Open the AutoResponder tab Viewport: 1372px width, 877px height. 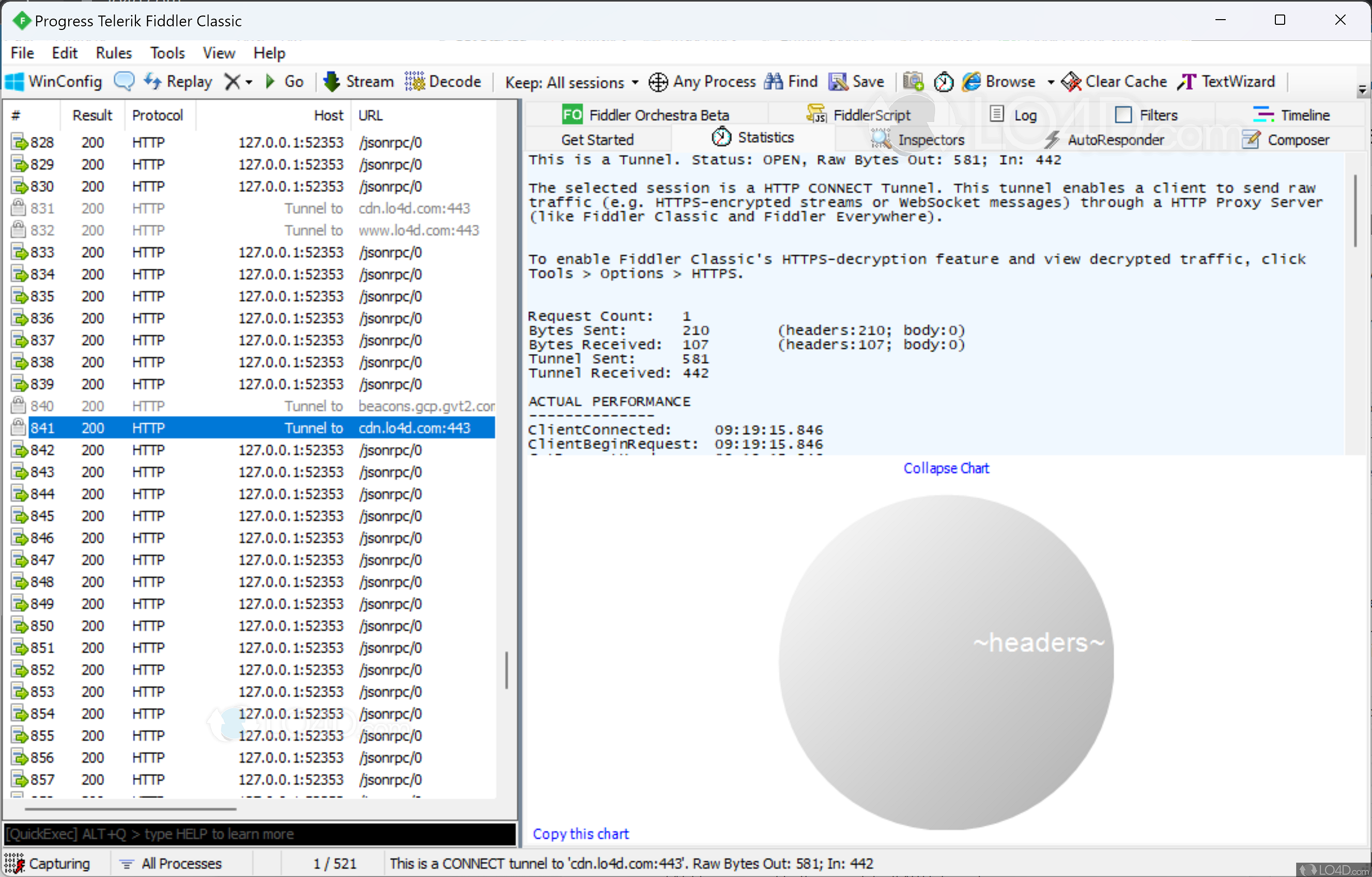coord(1104,140)
